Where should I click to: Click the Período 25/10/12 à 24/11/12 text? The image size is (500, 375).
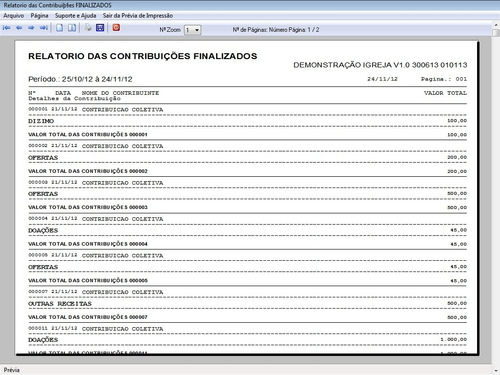80,79
